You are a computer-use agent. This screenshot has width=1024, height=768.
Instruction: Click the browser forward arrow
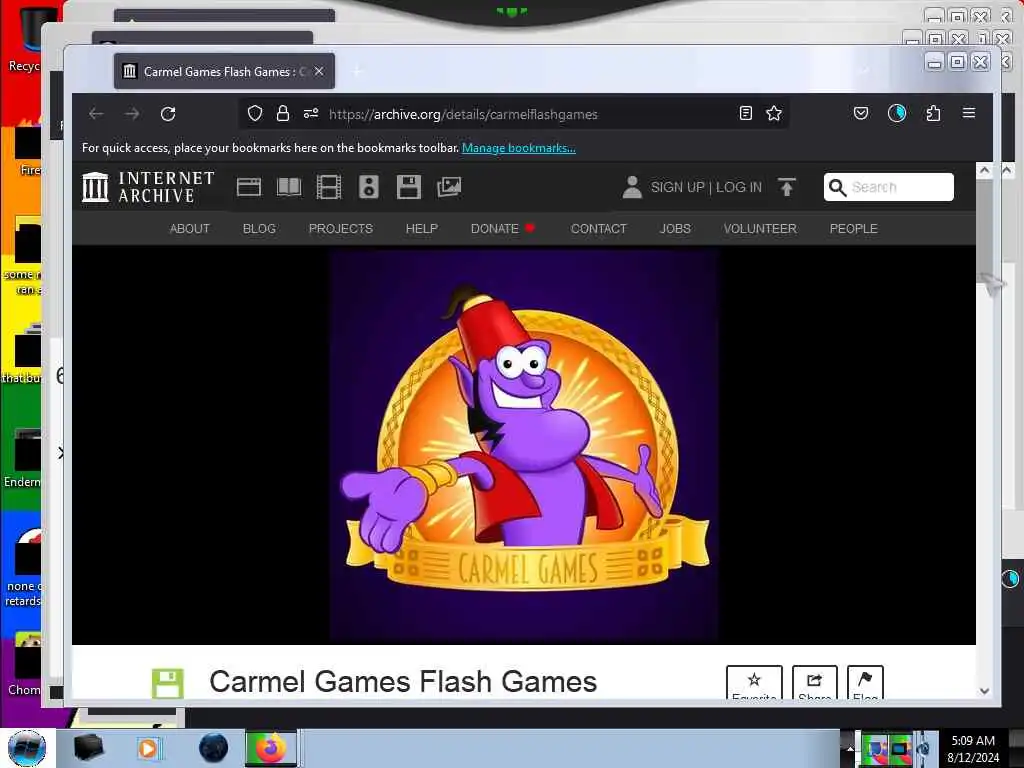(x=132, y=114)
